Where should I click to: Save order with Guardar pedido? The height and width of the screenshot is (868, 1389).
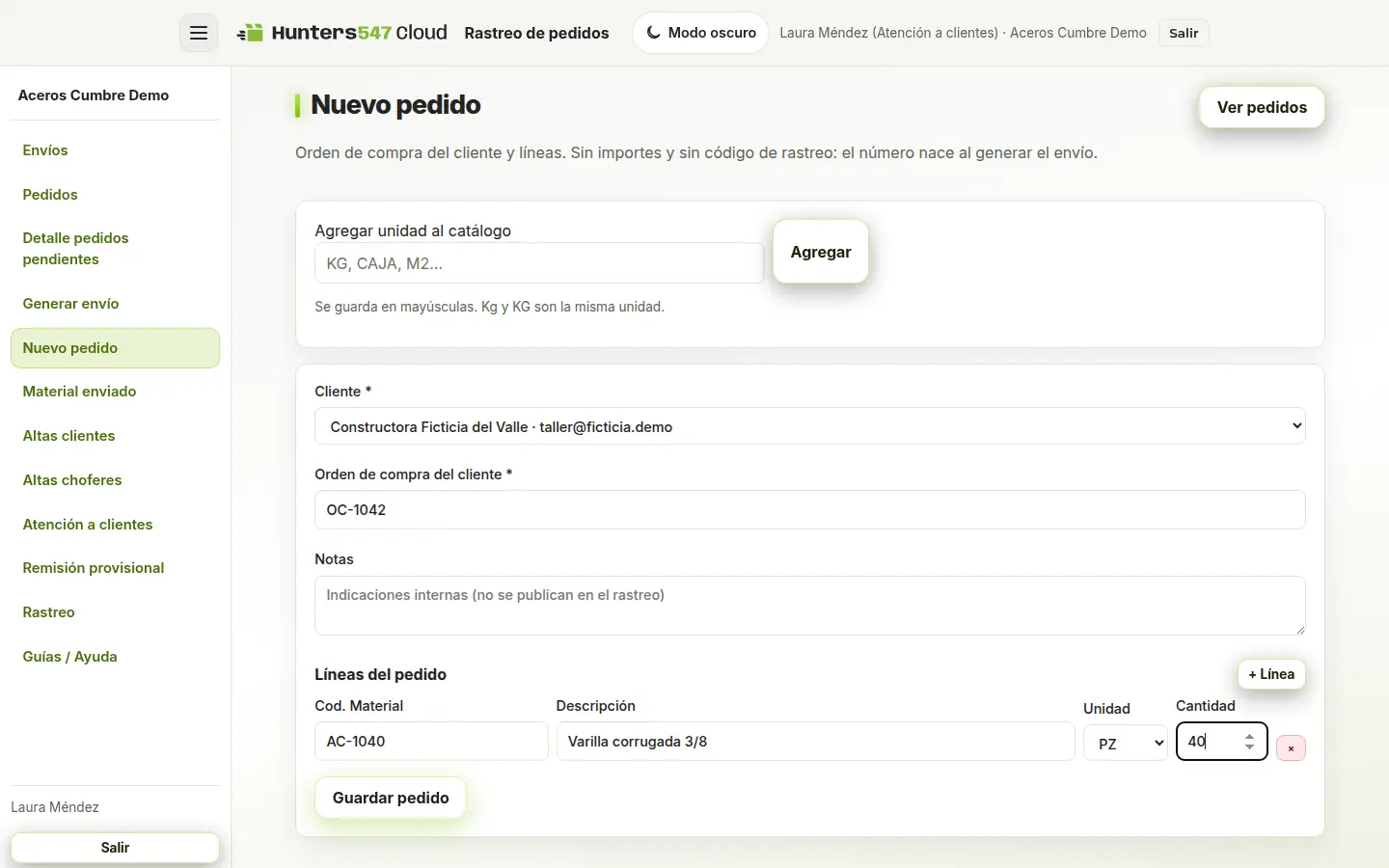(x=391, y=798)
